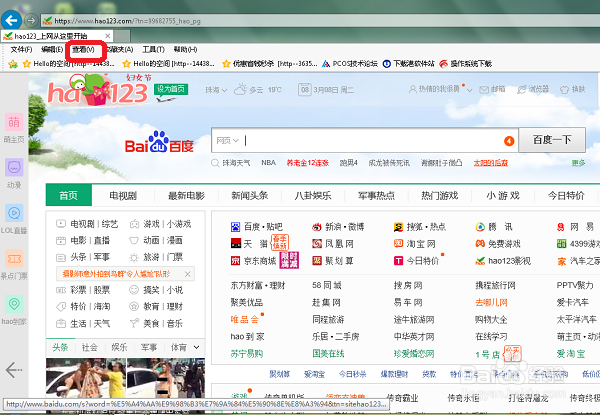Click the browser Forward arrow button
600x415 pixels.
tap(31, 20)
